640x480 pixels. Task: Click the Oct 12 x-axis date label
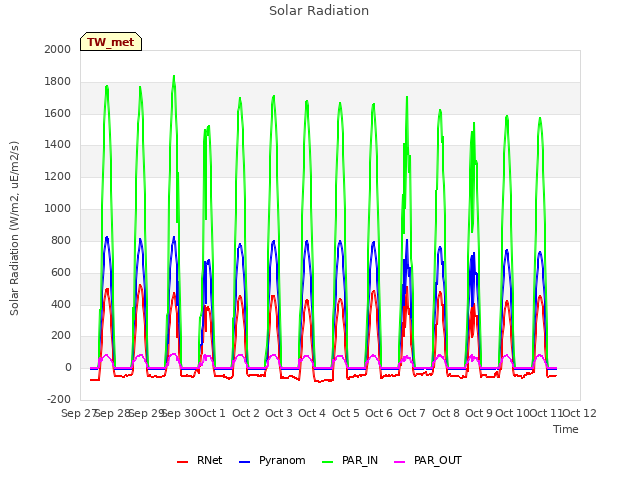(x=579, y=413)
